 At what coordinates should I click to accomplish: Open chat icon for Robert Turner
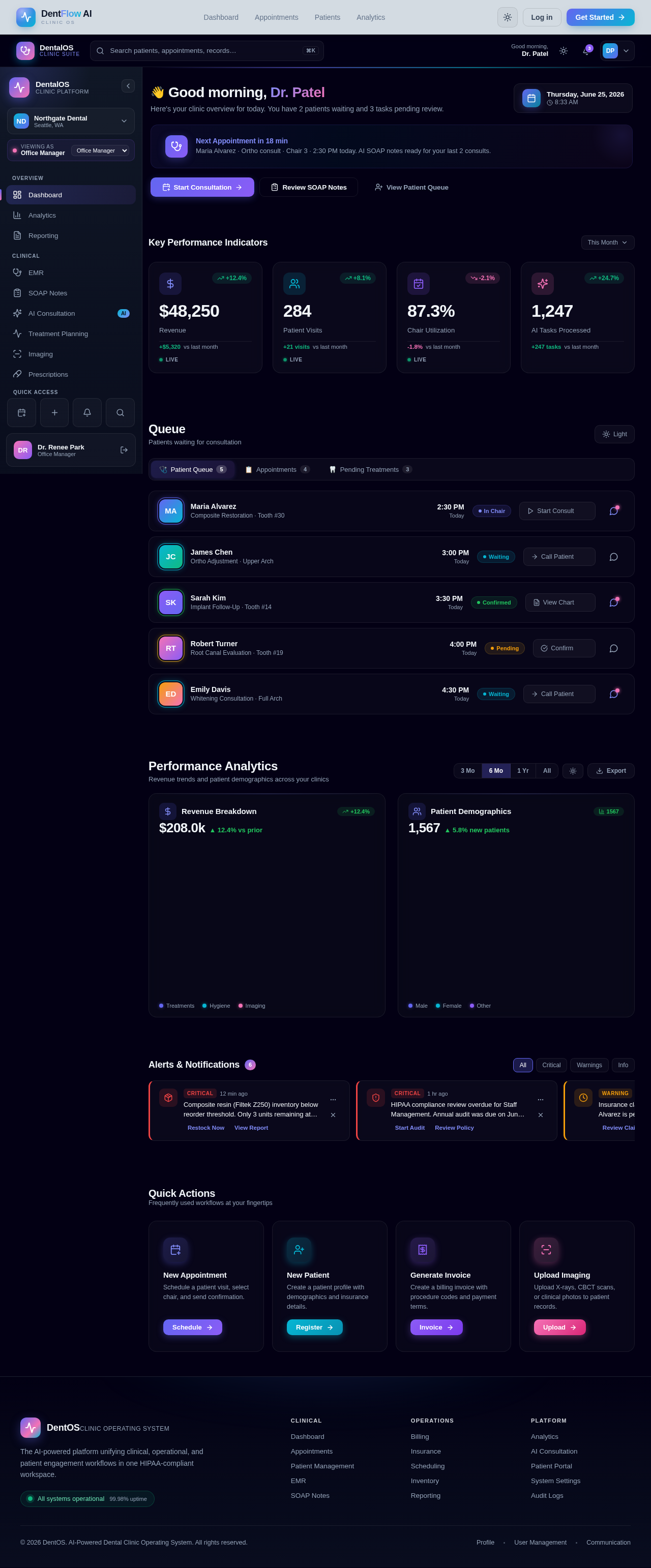pyautogui.click(x=614, y=648)
